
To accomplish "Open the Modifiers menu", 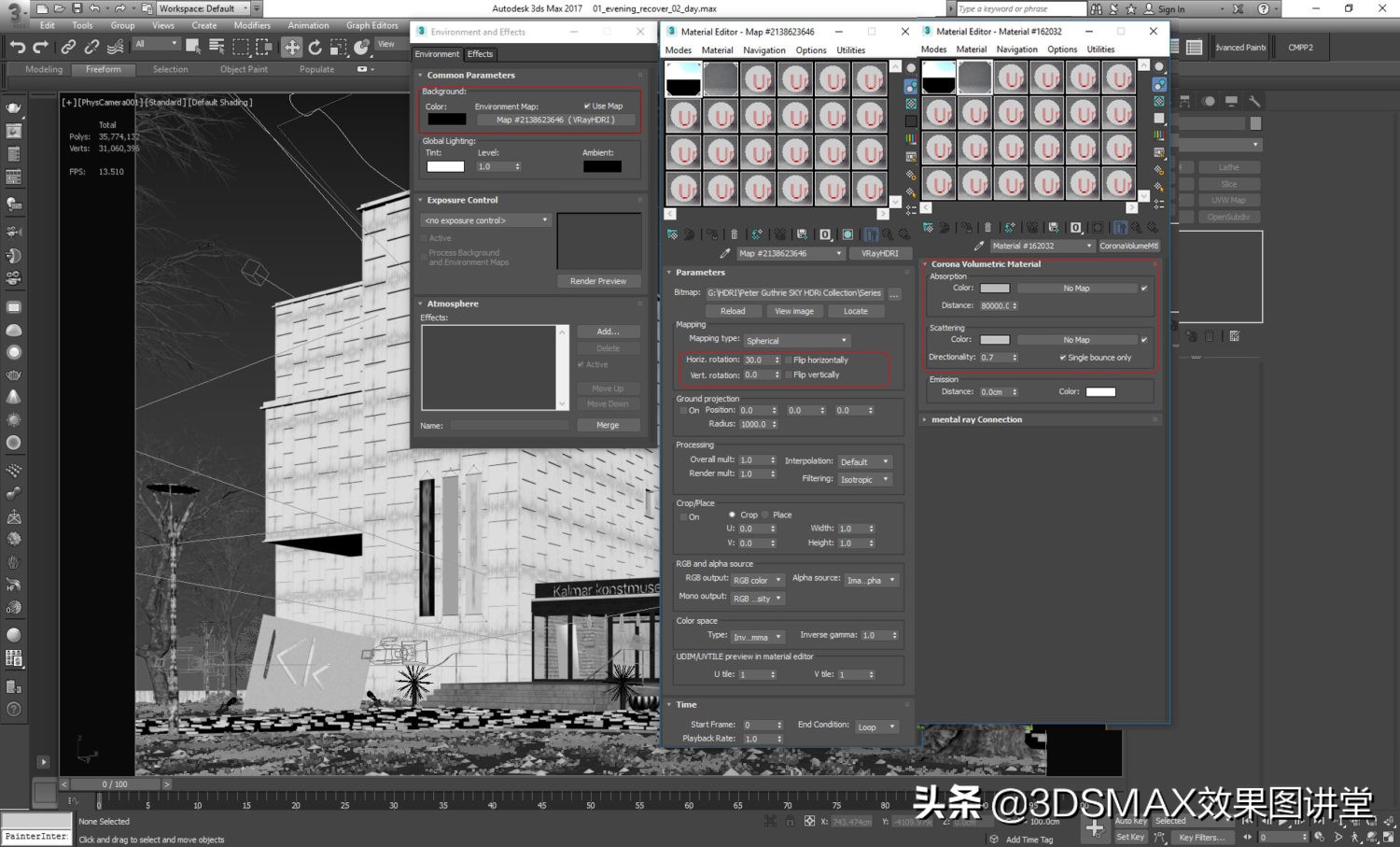I will click(x=252, y=25).
